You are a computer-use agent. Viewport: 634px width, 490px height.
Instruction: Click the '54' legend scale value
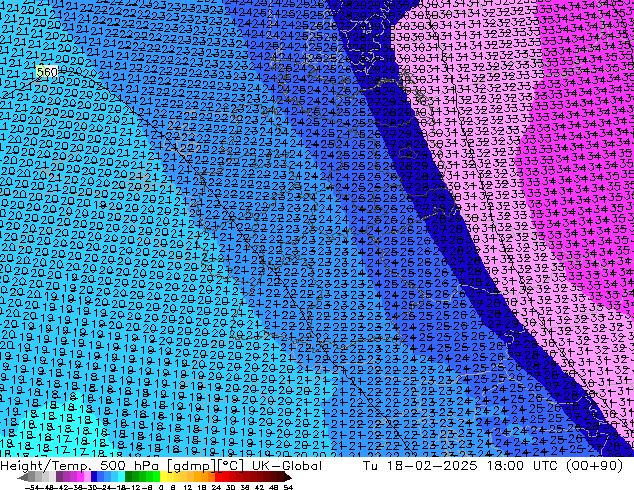pyautogui.click(x=287, y=487)
